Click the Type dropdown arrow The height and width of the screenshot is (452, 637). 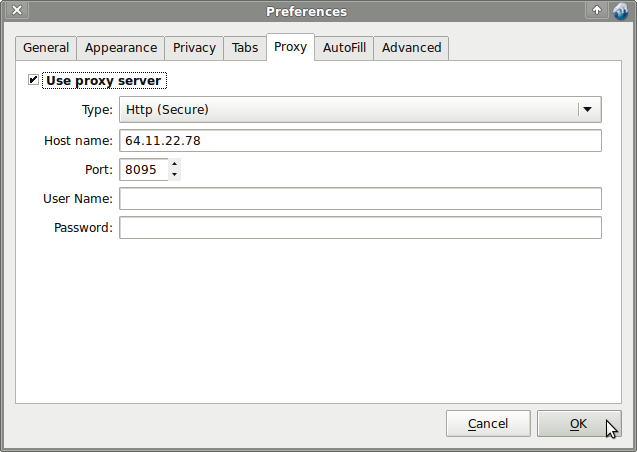[587, 110]
